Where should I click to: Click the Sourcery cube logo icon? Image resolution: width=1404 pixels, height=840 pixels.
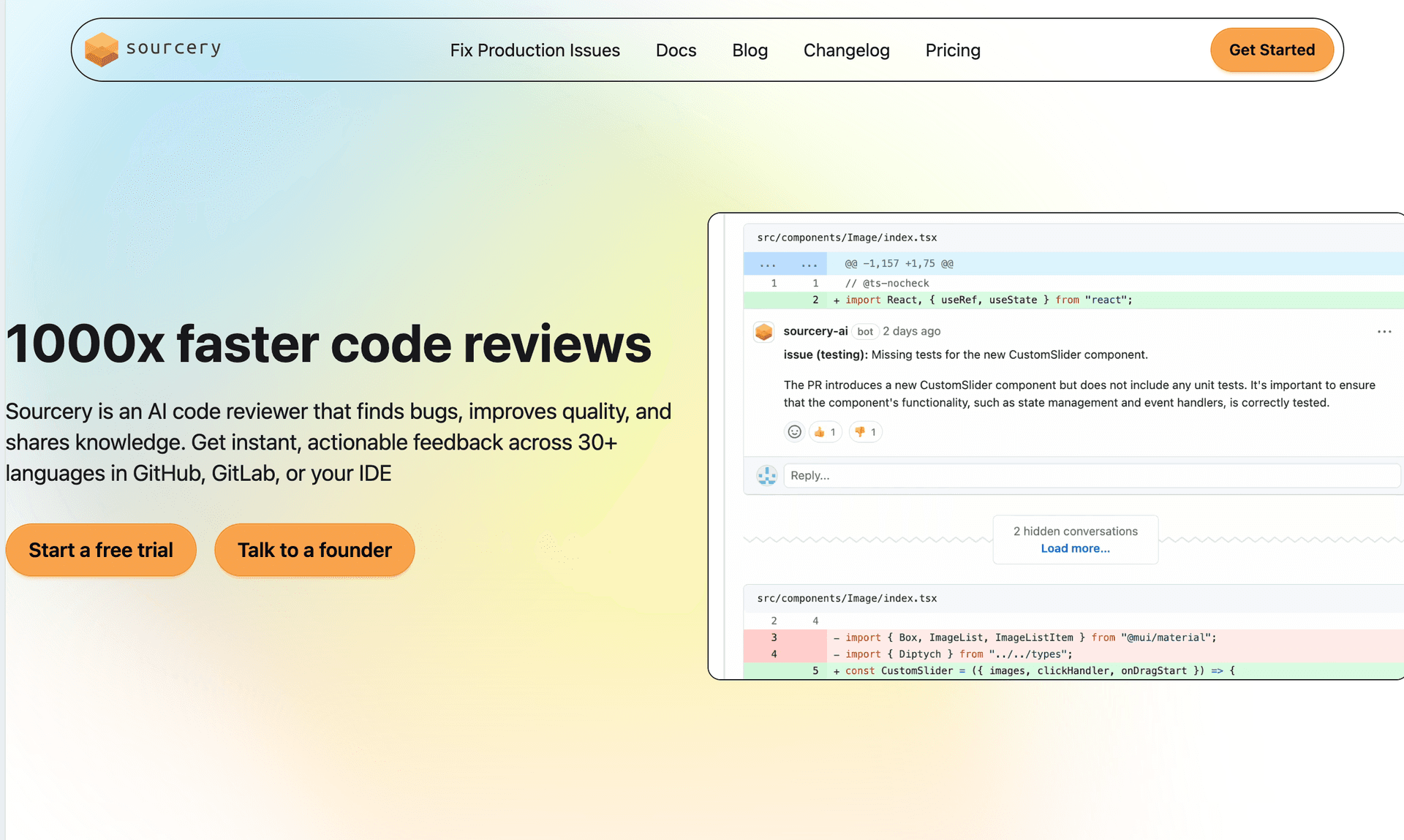point(101,50)
